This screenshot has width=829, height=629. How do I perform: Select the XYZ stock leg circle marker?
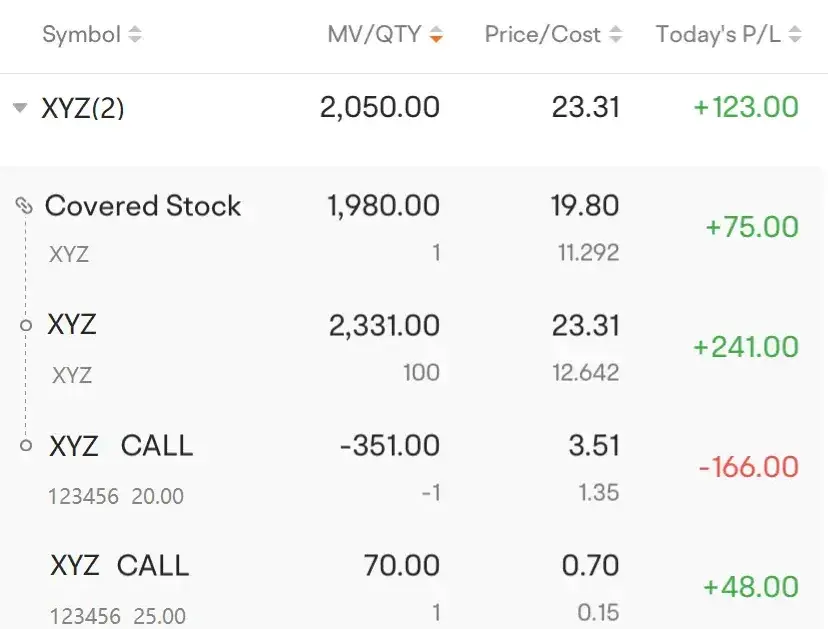(x=26, y=326)
